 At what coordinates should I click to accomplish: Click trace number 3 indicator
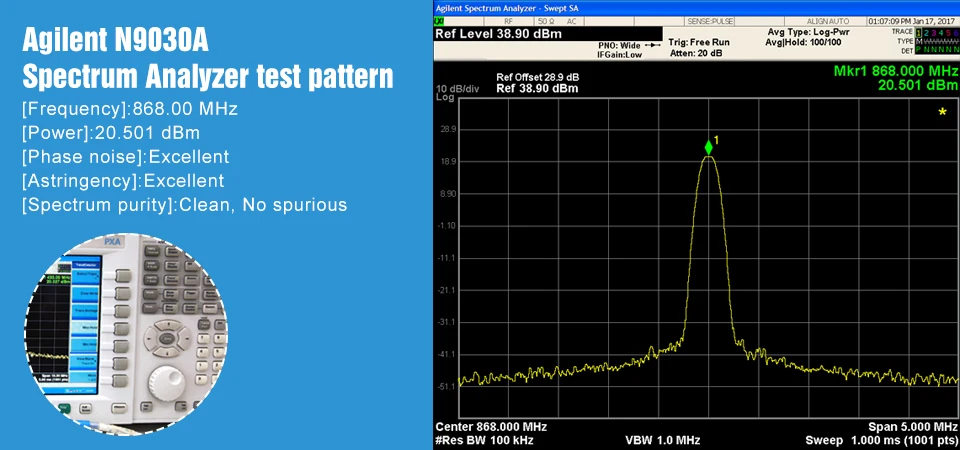click(934, 32)
